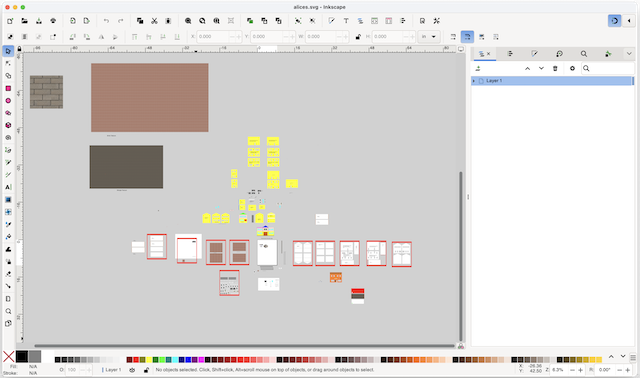
Task: Pick the Gradient tool
Action: [8, 200]
